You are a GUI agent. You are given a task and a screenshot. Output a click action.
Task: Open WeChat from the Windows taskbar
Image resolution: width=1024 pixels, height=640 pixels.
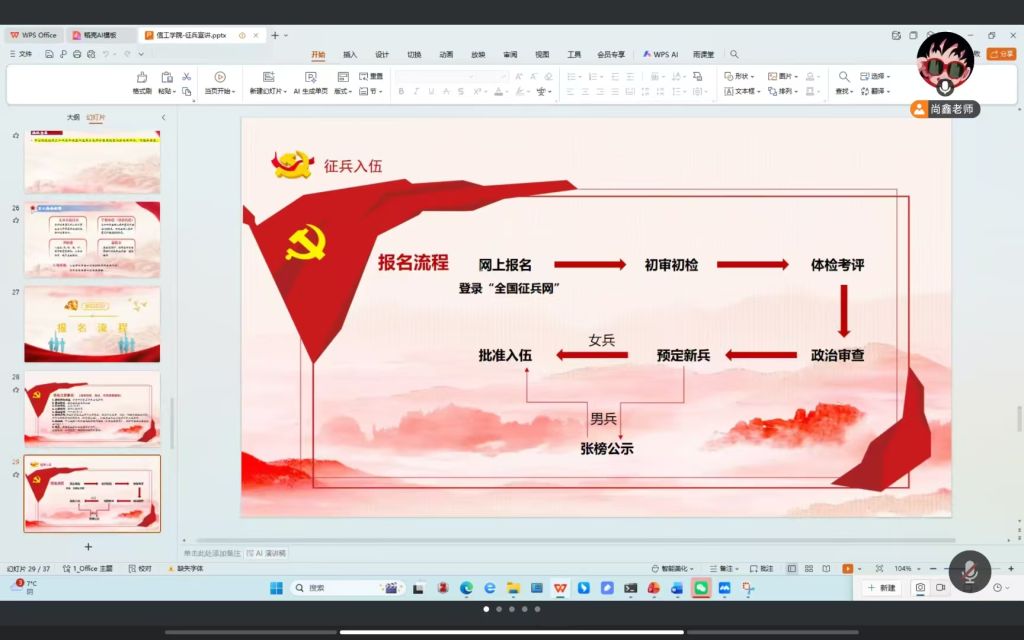point(701,588)
